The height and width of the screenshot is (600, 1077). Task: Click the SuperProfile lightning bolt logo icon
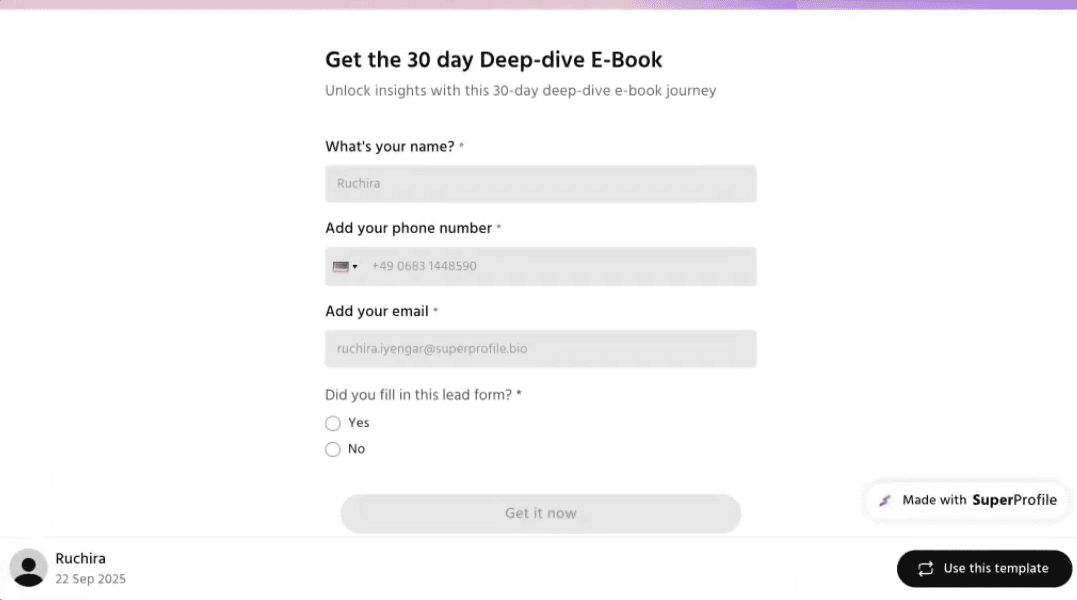(885, 500)
